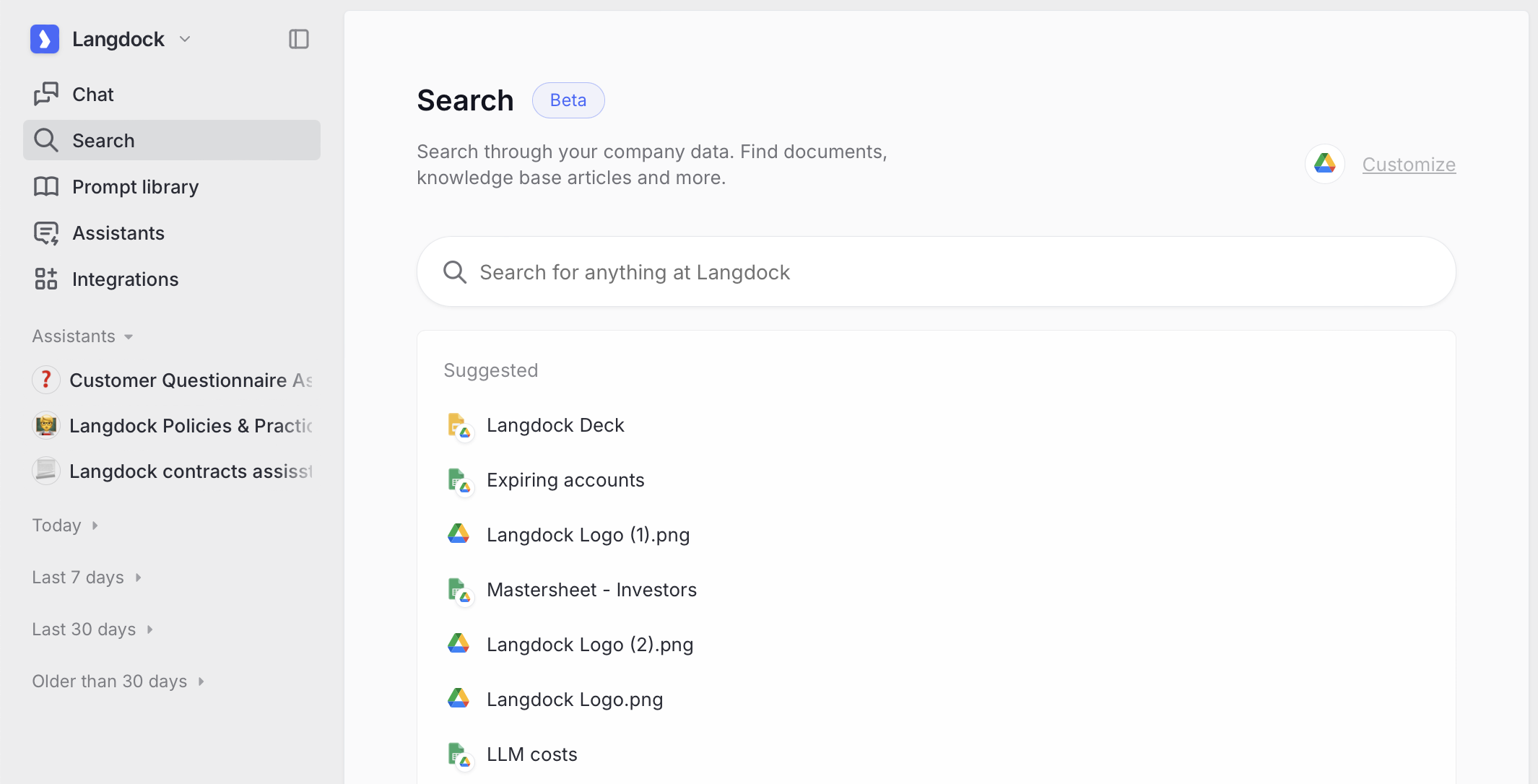
Task: Click the Chat bubbles icon
Action: pos(46,94)
